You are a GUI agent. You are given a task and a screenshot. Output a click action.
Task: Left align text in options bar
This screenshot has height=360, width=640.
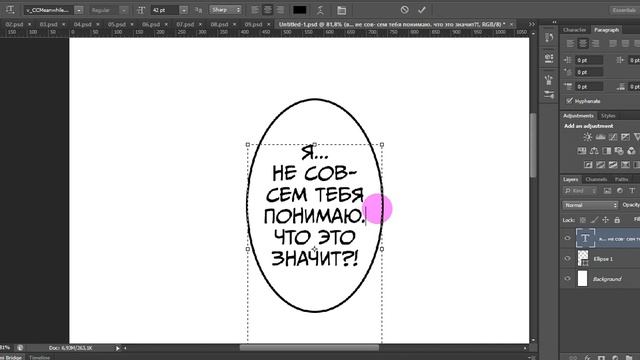coord(255,10)
